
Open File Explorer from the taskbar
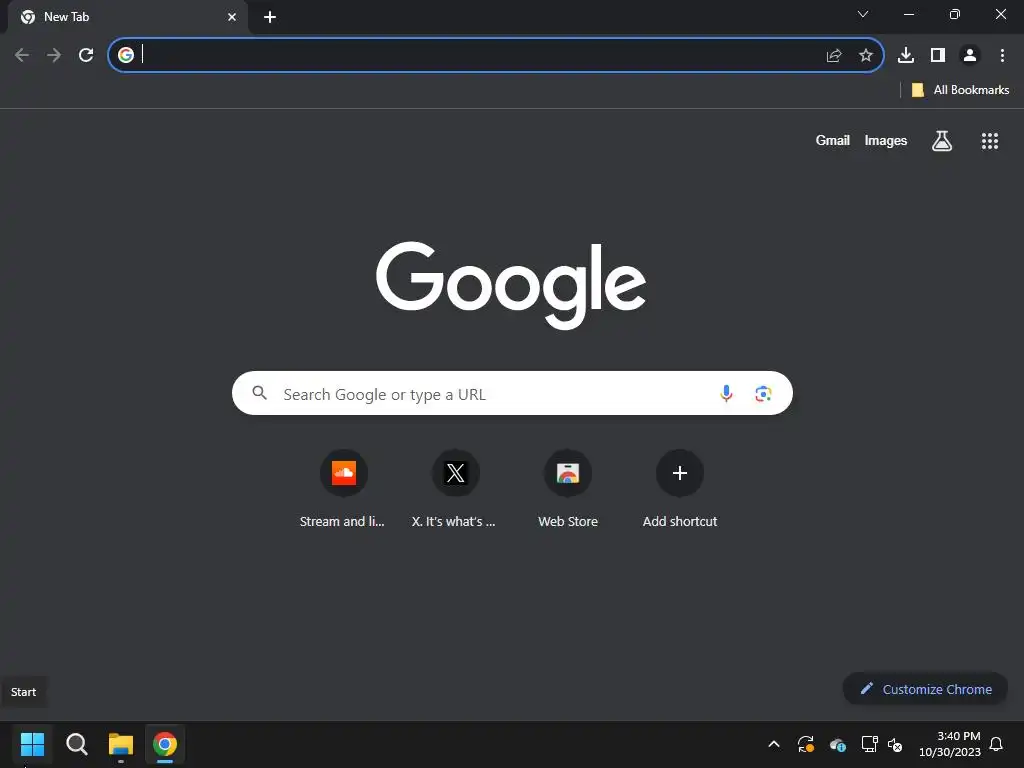(121, 744)
